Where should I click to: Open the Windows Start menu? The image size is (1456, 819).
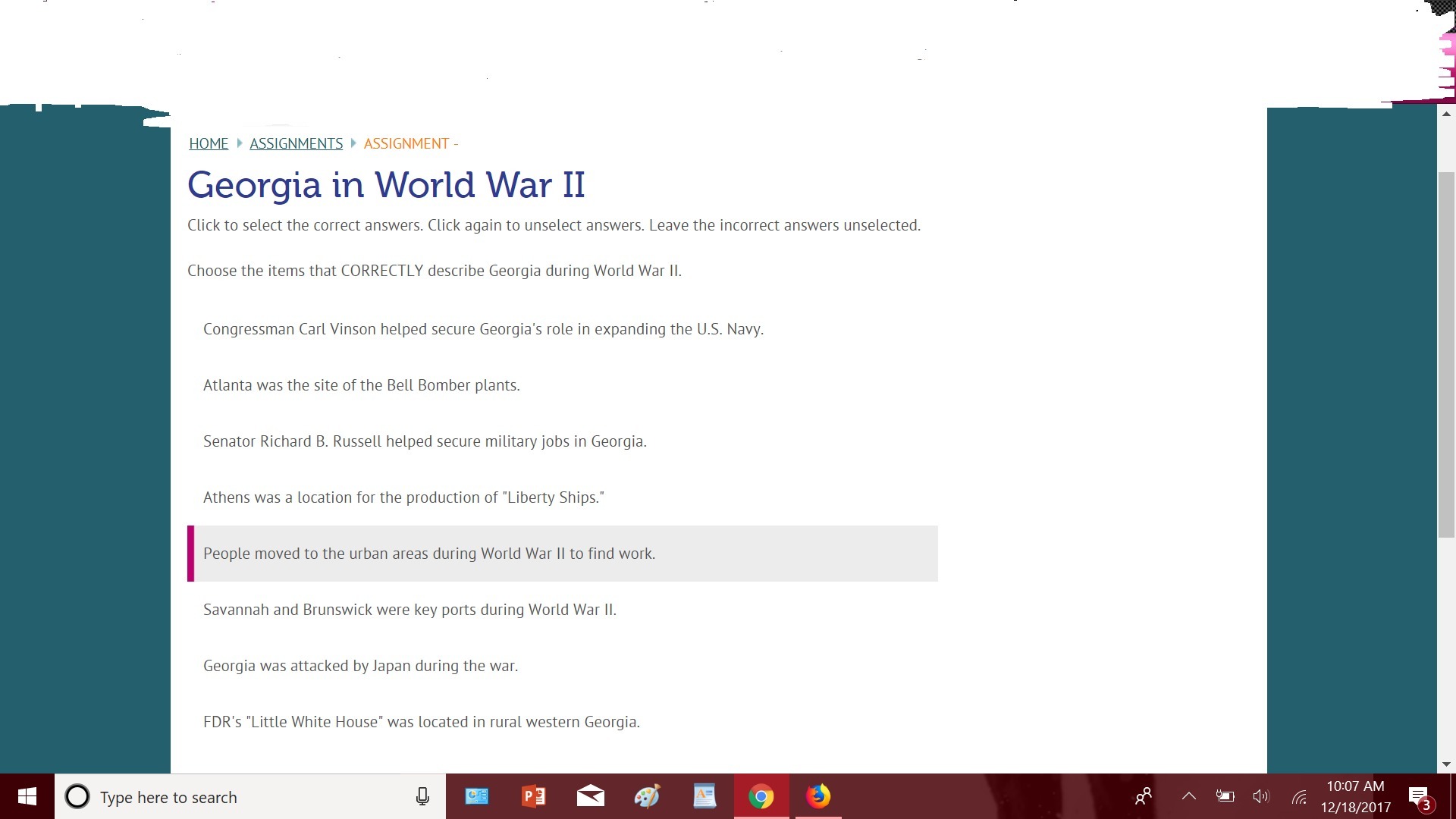(x=27, y=796)
